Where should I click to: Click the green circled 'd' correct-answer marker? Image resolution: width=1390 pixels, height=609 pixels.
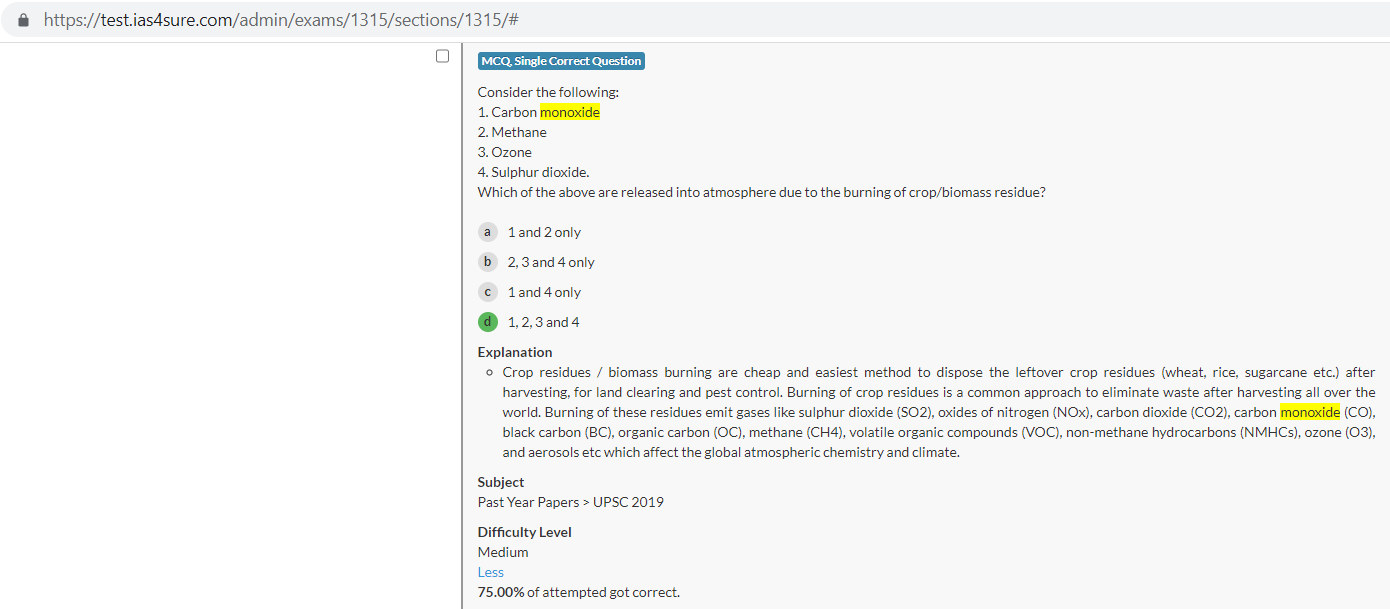pos(487,322)
